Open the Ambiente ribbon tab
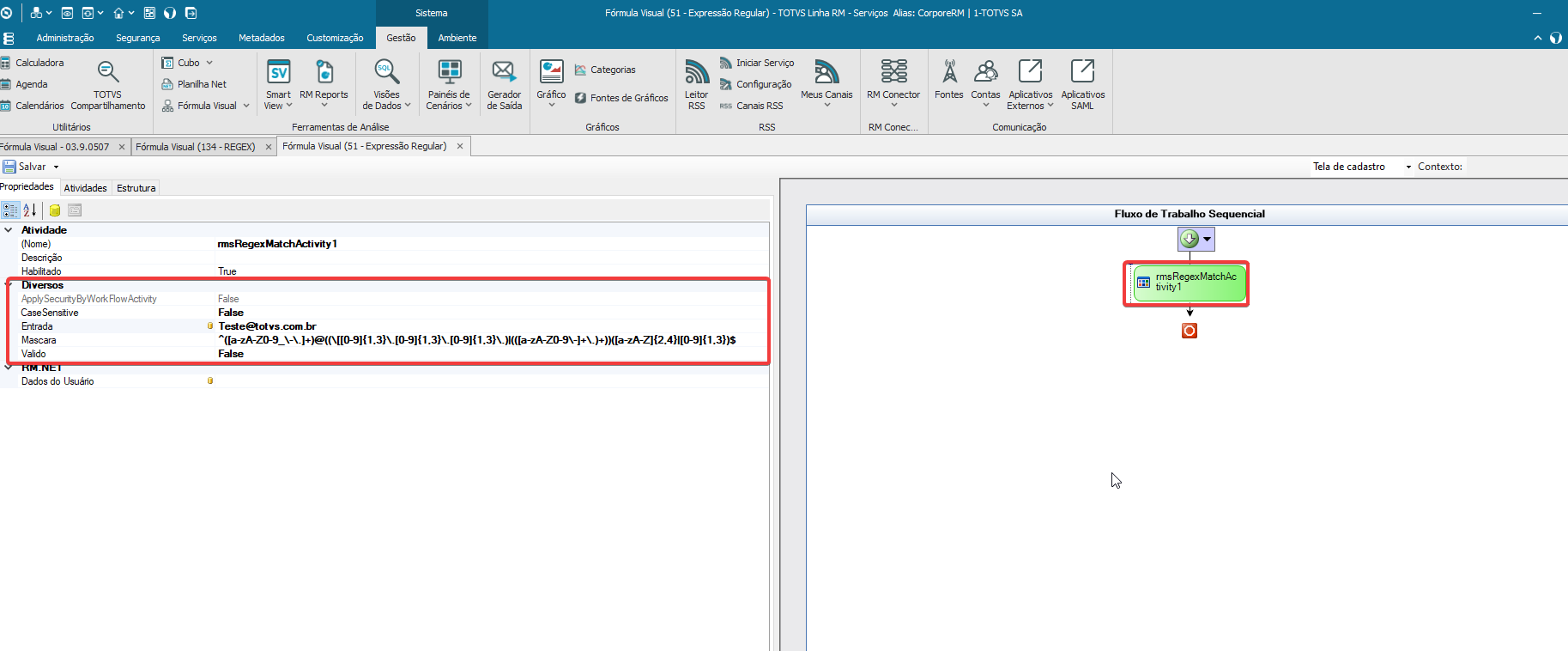1568x651 pixels. point(457,38)
